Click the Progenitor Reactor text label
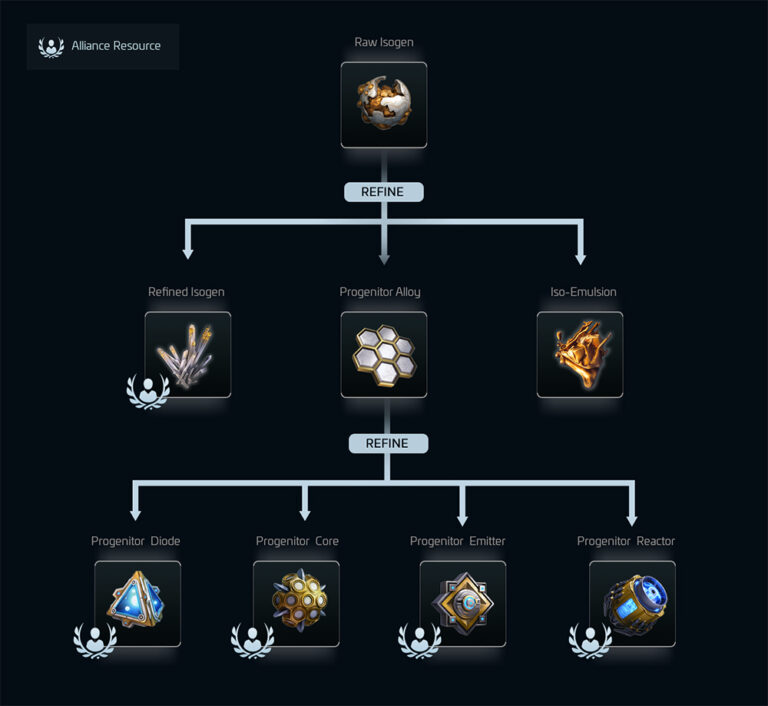This screenshot has height=706, width=768. (626, 541)
